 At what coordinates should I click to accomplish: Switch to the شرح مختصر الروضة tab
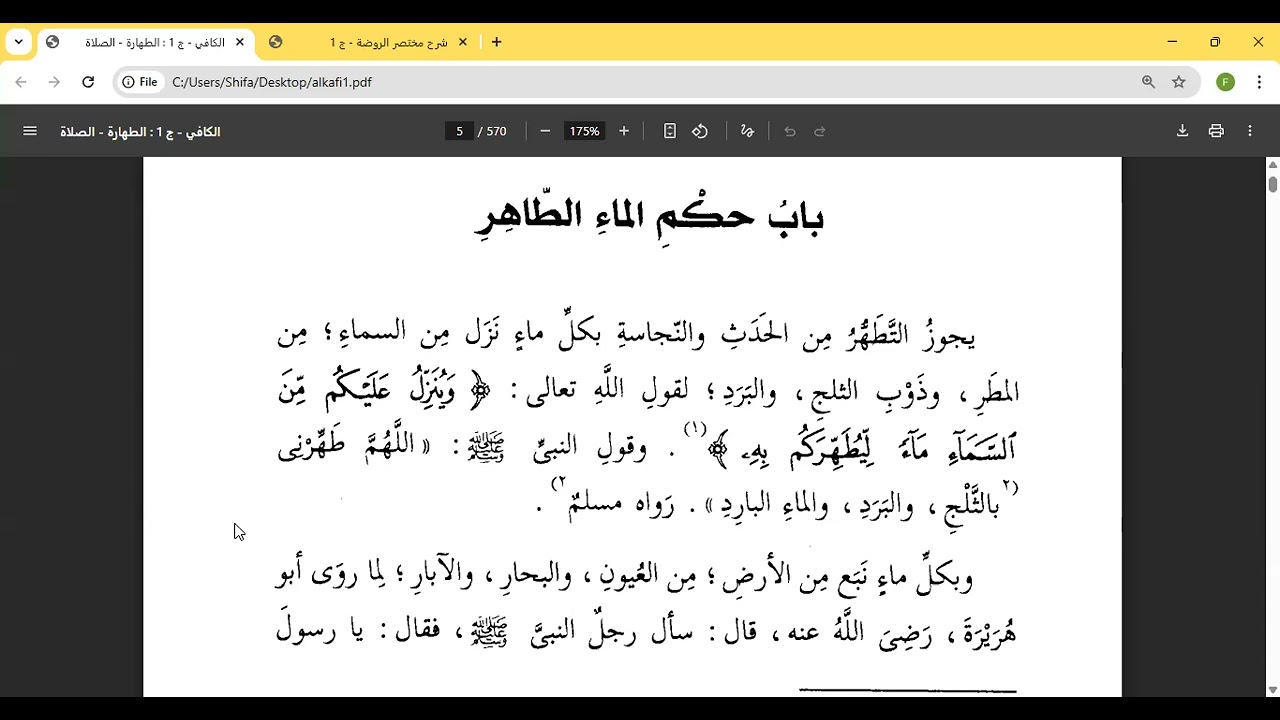[x=370, y=43]
